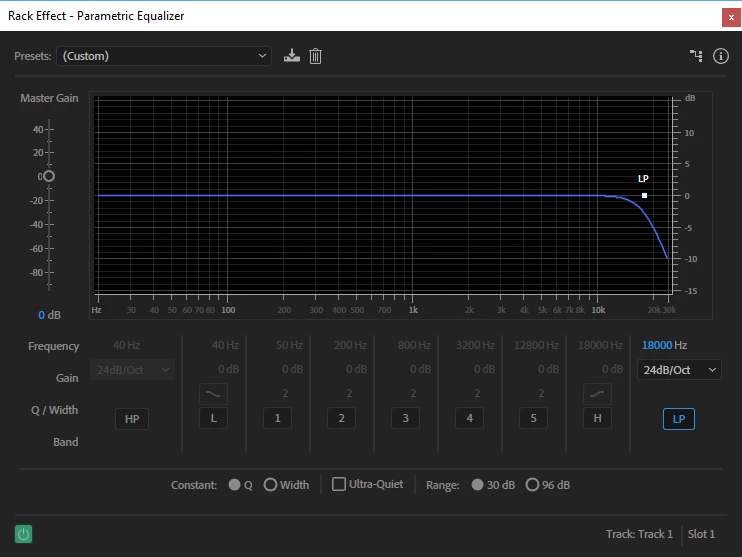Click the Master Gain 0 dB value

(x=49, y=315)
